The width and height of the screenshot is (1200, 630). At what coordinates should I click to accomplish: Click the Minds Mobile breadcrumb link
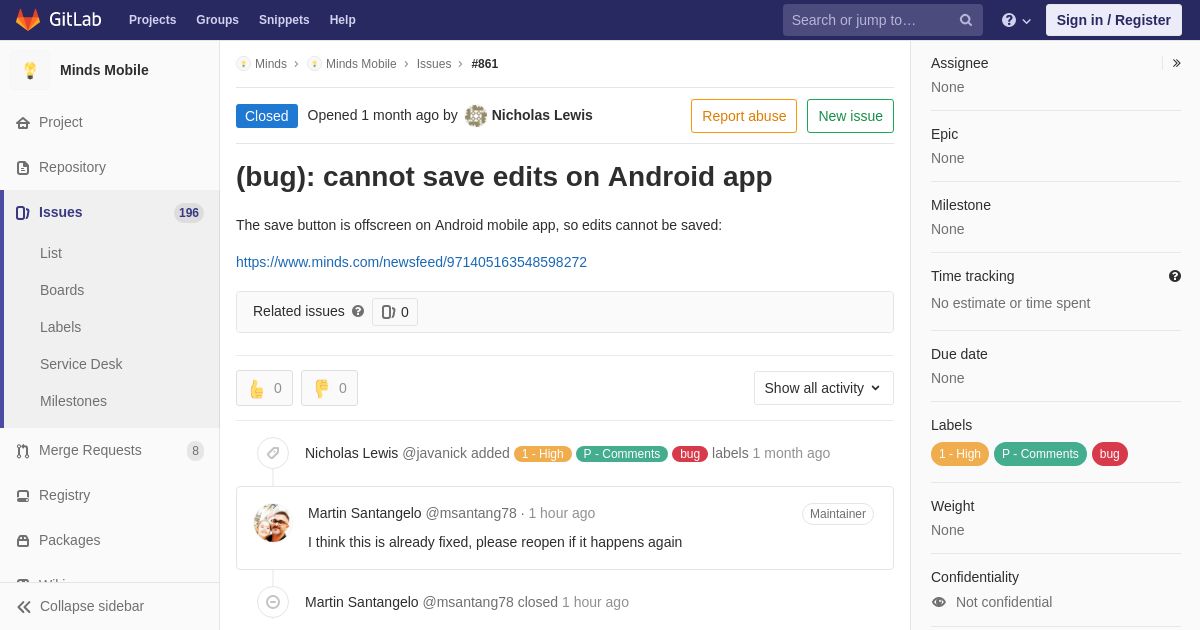(361, 64)
